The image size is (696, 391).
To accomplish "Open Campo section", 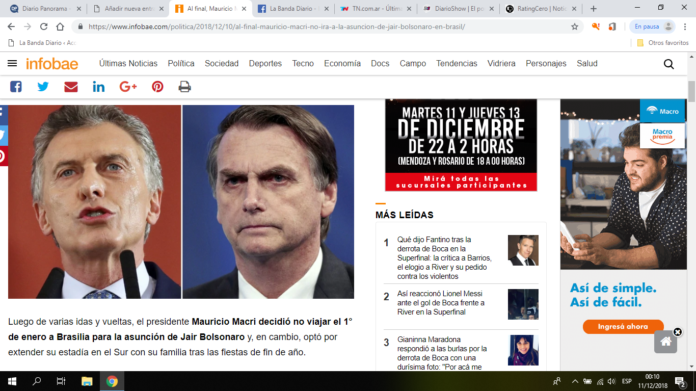I will coord(413,63).
